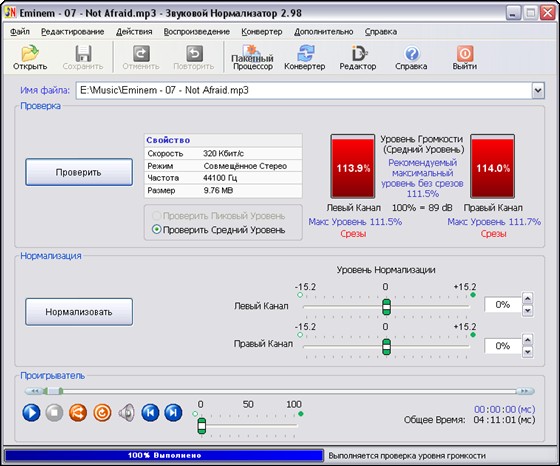
Task: Open the Действия menu
Action: [134, 32]
